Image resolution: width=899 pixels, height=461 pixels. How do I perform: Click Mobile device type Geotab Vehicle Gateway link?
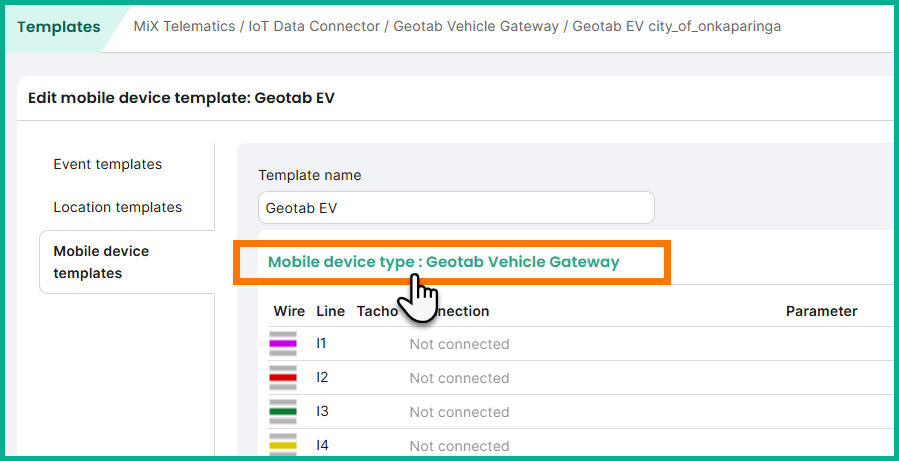pos(443,262)
